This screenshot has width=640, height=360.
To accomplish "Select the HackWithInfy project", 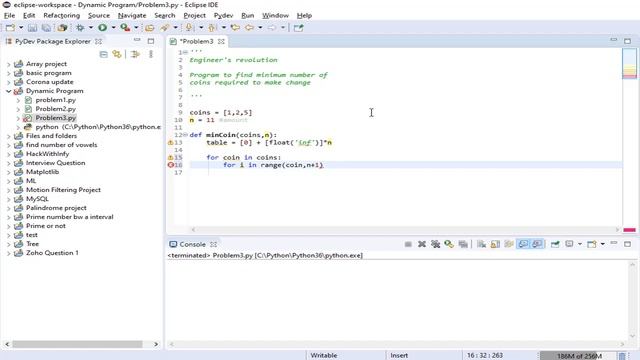I will [x=47, y=154].
